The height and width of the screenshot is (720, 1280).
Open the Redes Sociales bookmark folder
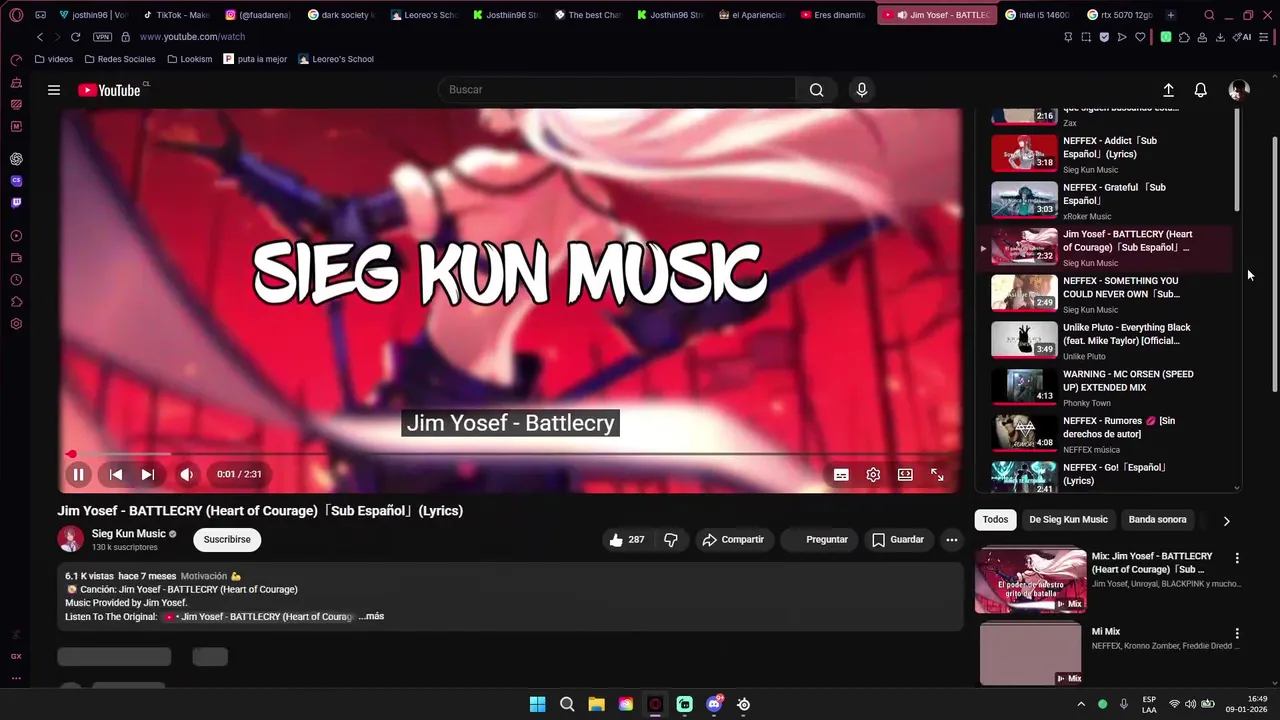coord(120,59)
